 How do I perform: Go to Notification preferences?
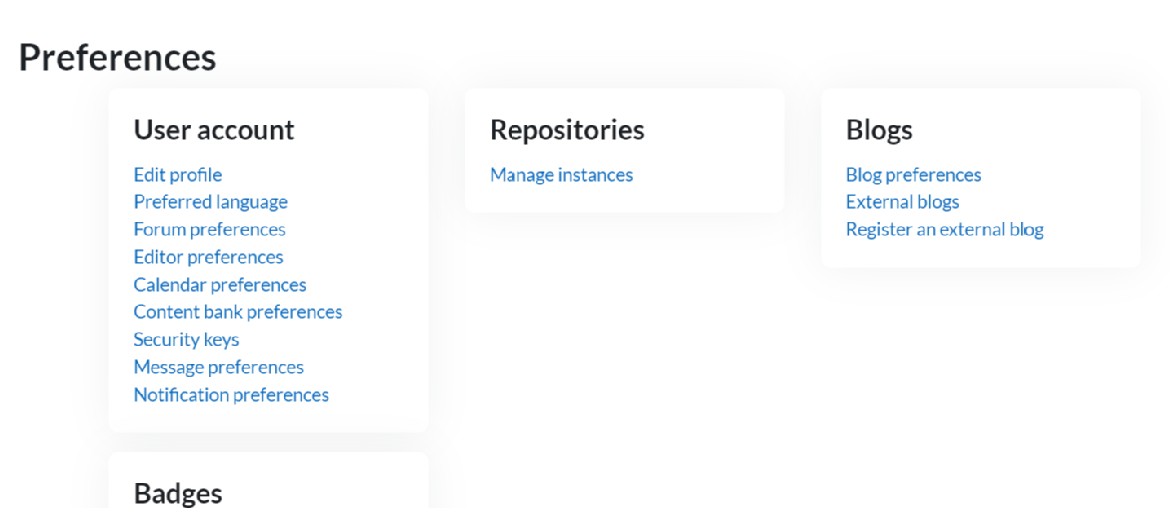point(231,395)
